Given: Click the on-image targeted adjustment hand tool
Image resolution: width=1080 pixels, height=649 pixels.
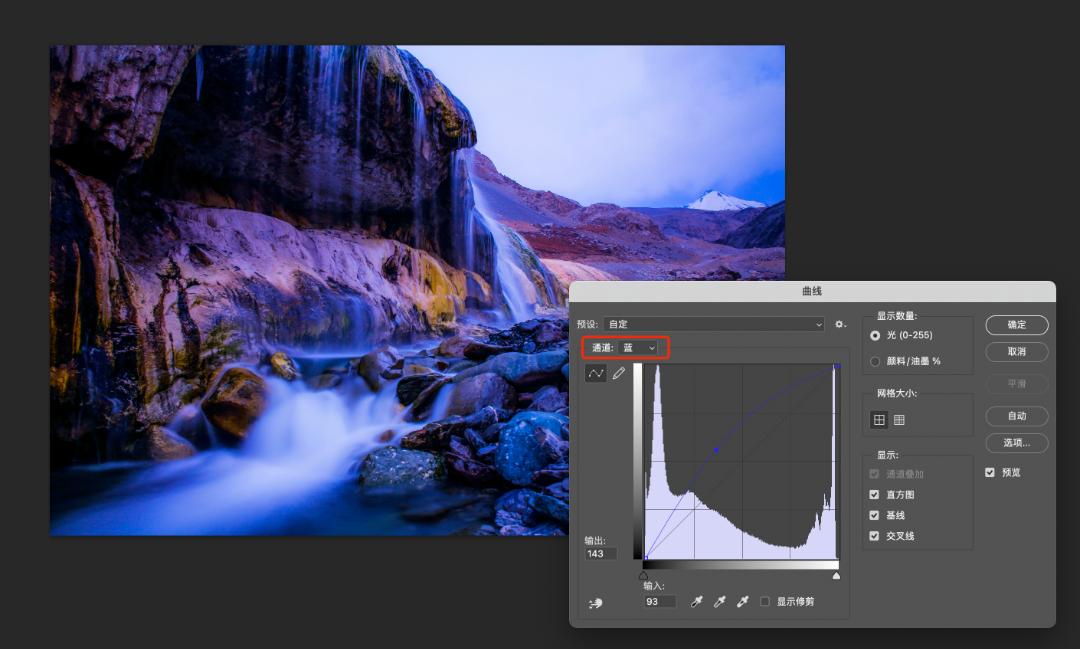Looking at the screenshot, I should (596, 603).
